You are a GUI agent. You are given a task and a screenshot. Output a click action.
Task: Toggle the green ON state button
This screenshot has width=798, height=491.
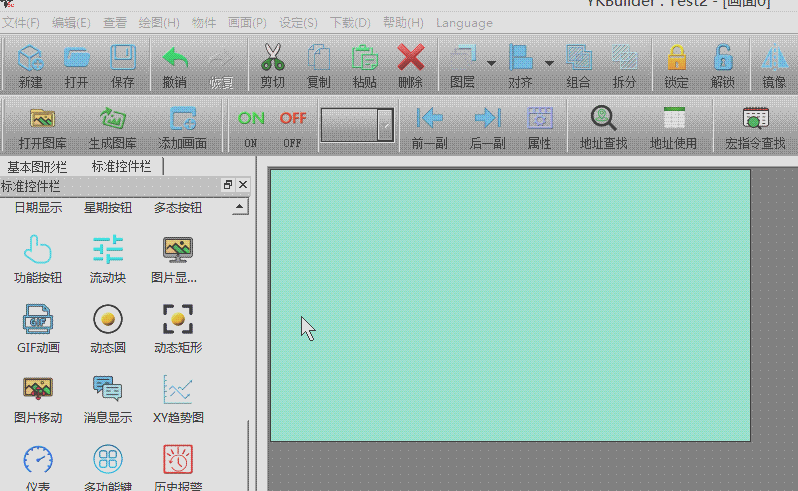point(251,119)
